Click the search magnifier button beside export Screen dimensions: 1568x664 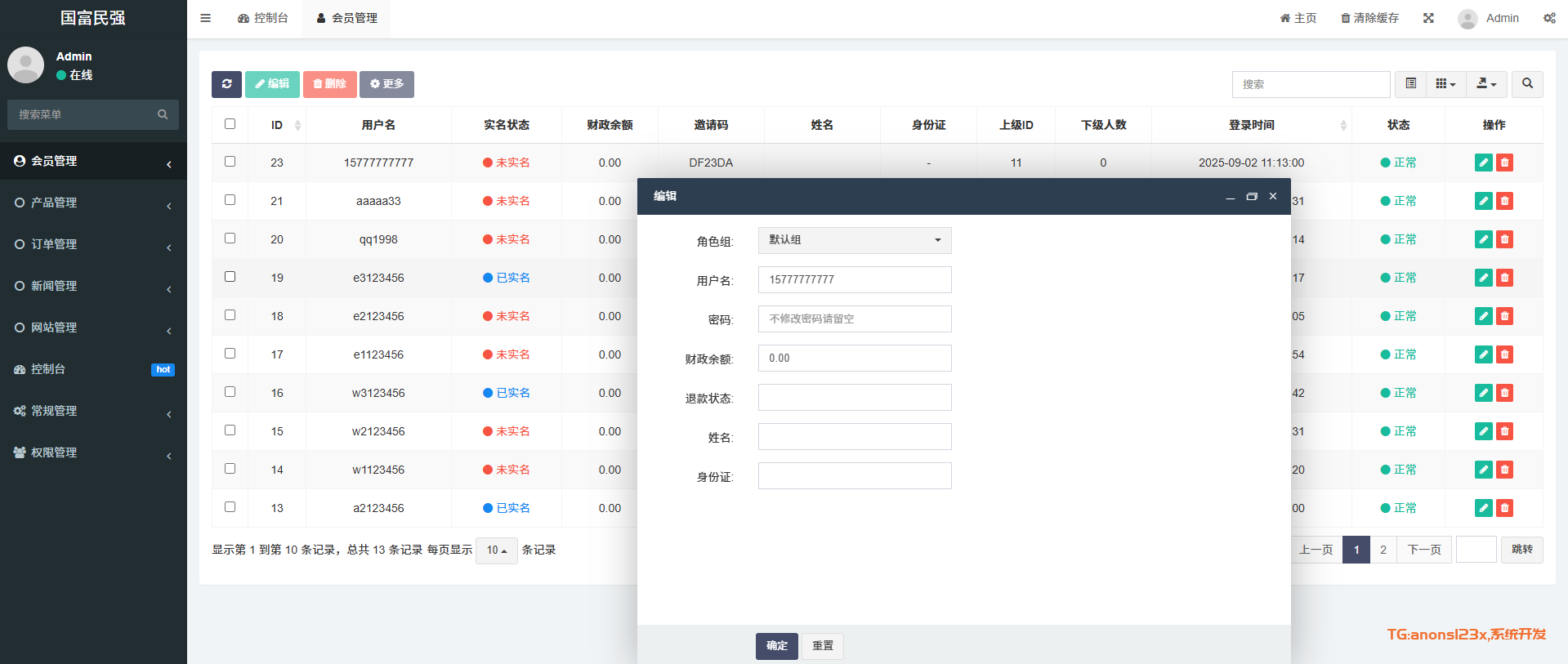tap(1527, 84)
